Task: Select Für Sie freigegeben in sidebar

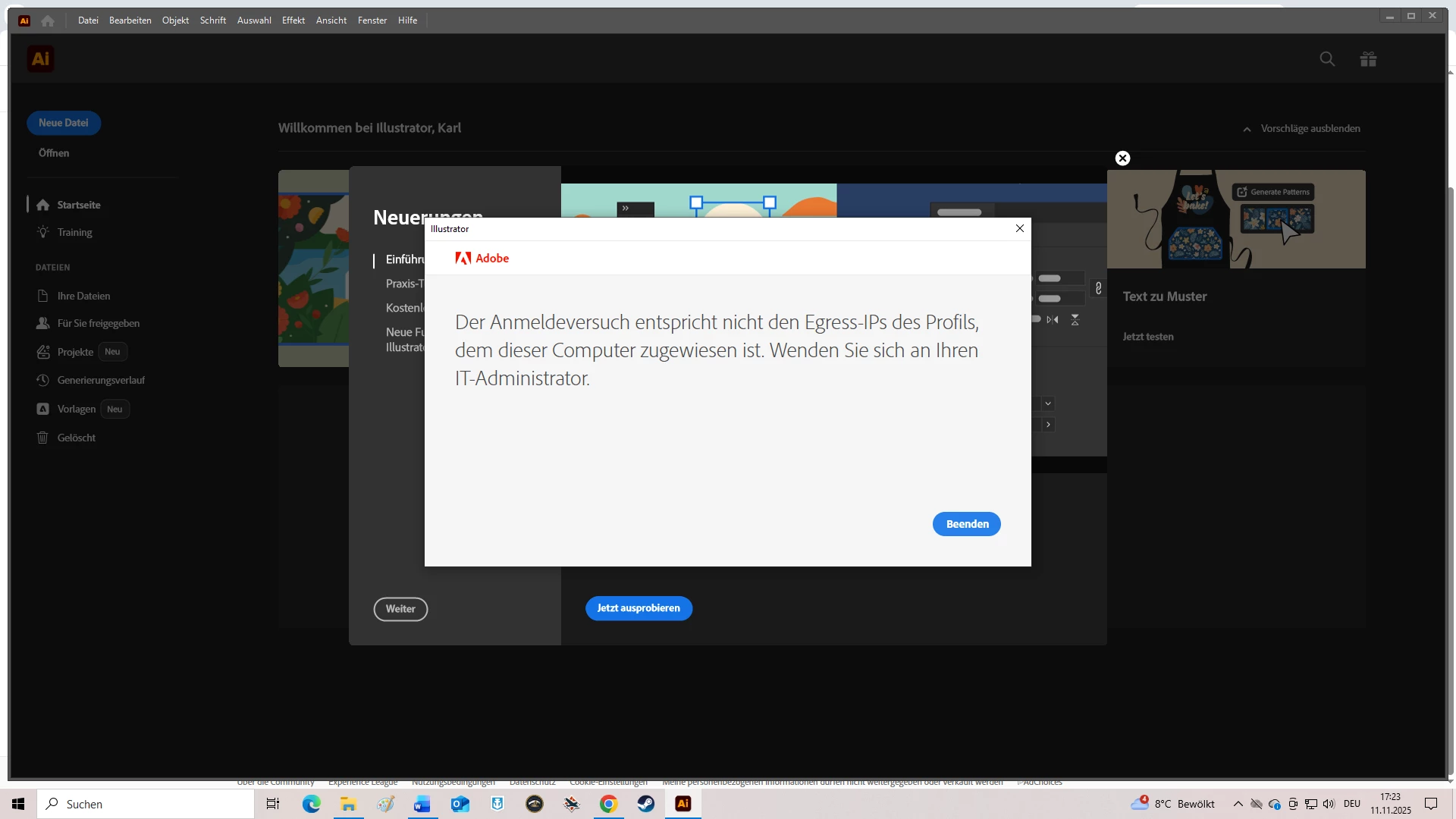Action: coord(98,323)
